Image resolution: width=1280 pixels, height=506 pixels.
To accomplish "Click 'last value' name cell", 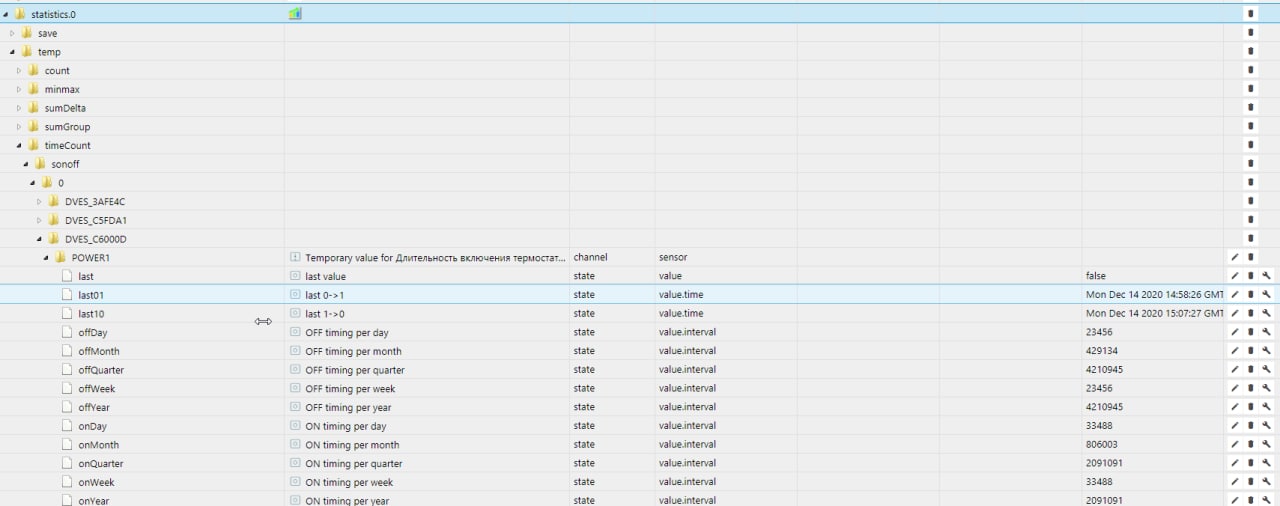I will 326,276.
